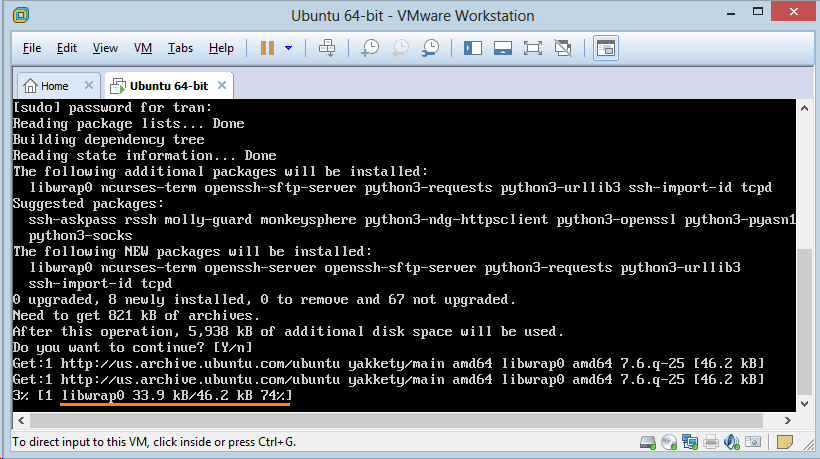820x459 pixels.
Task: Click the VMware Workstation title bar icon
Action: click(x=21, y=15)
